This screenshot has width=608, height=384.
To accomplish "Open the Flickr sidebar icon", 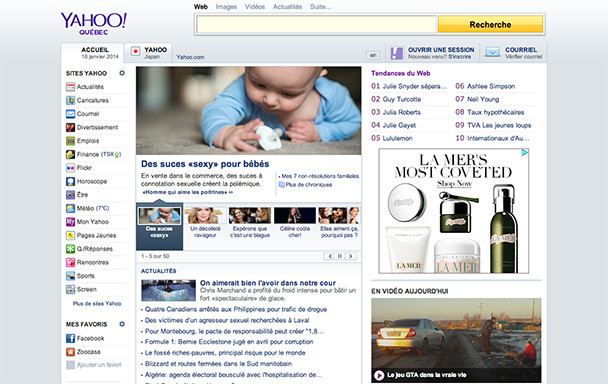I will [x=70, y=168].
